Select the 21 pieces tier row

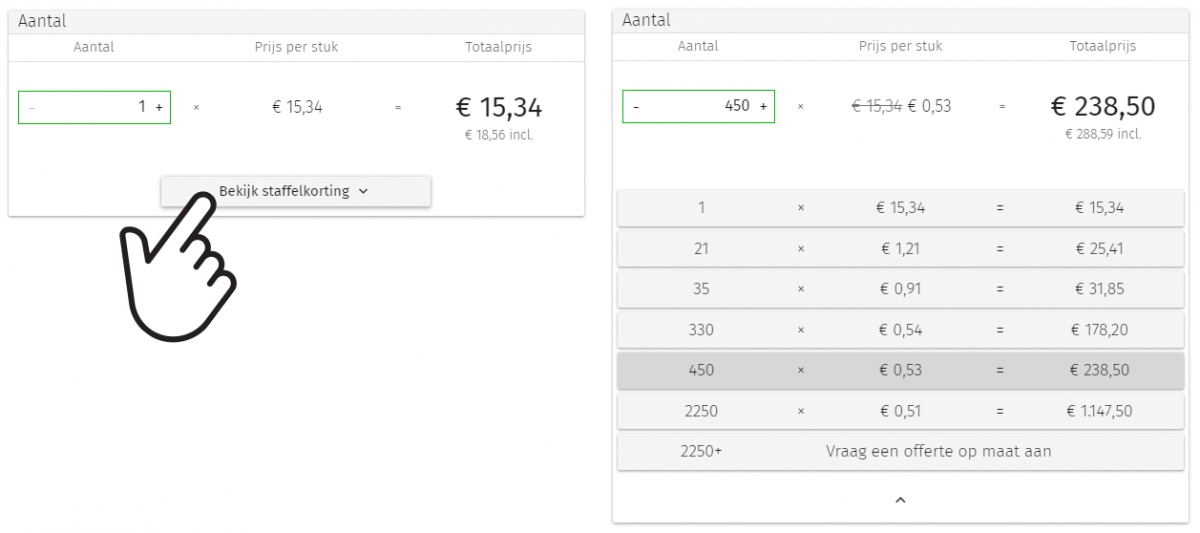(900, 249)
